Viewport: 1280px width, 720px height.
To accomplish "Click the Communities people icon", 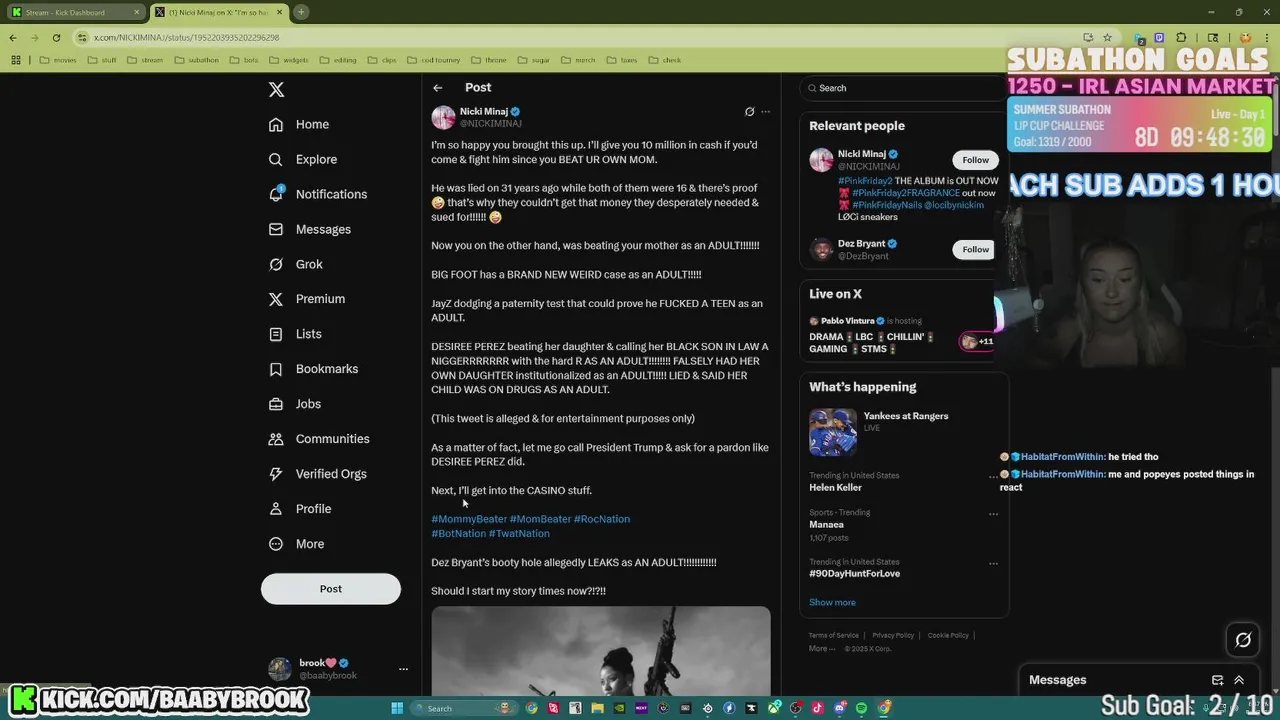I will pyautogui.click(x=276, y=439).
